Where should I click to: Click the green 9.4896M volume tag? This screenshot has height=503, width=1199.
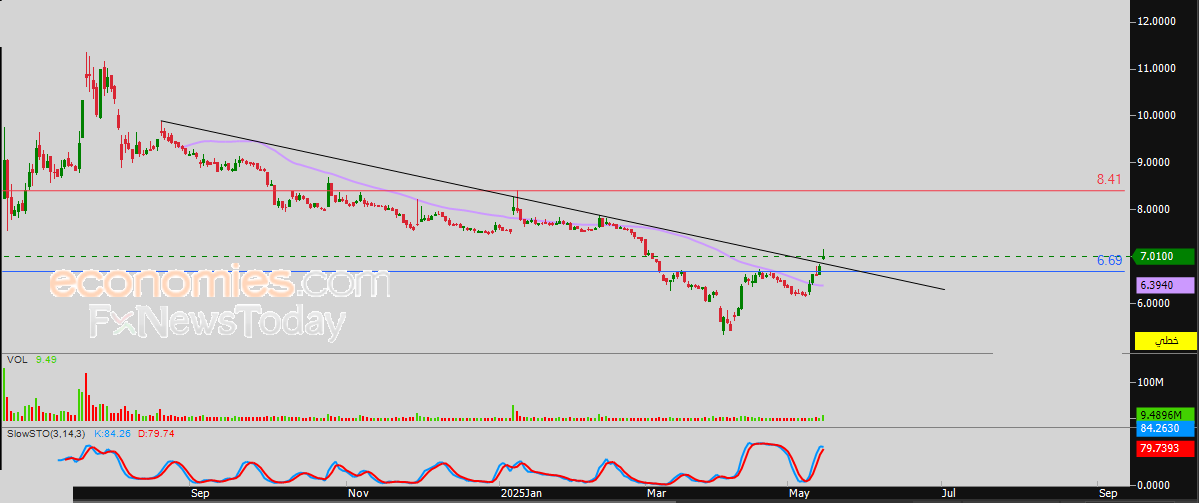click(x=1165, y=414)
